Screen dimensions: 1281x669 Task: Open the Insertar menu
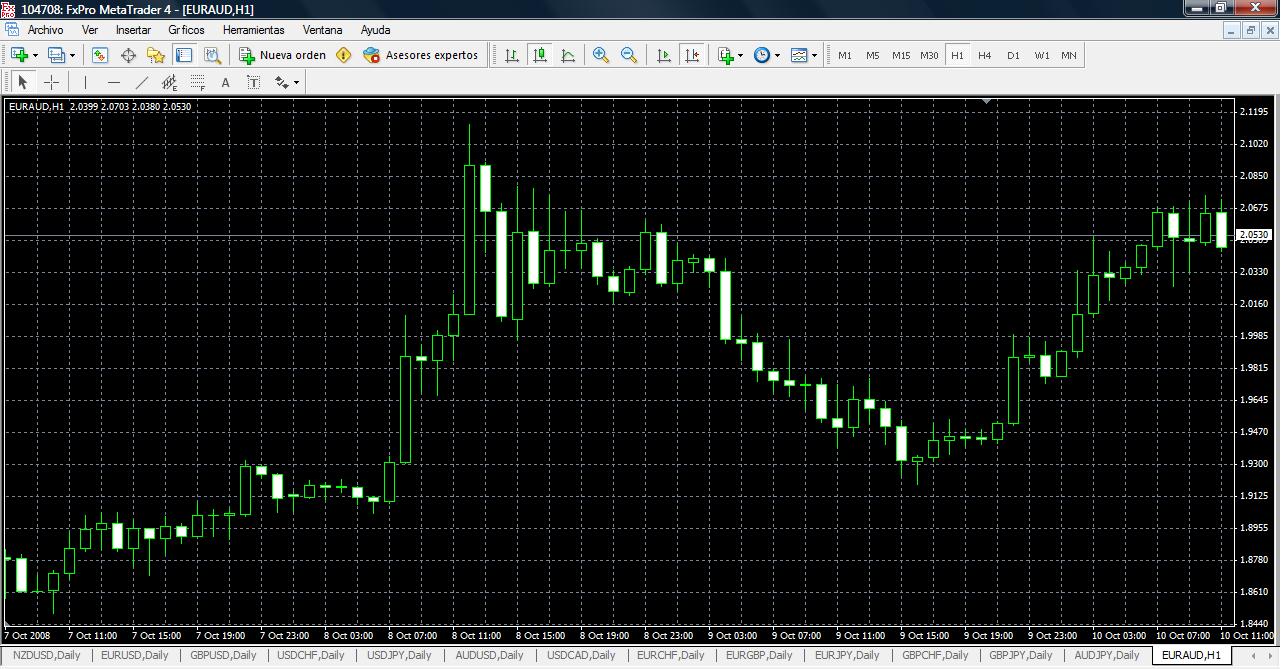coord(133,30)
